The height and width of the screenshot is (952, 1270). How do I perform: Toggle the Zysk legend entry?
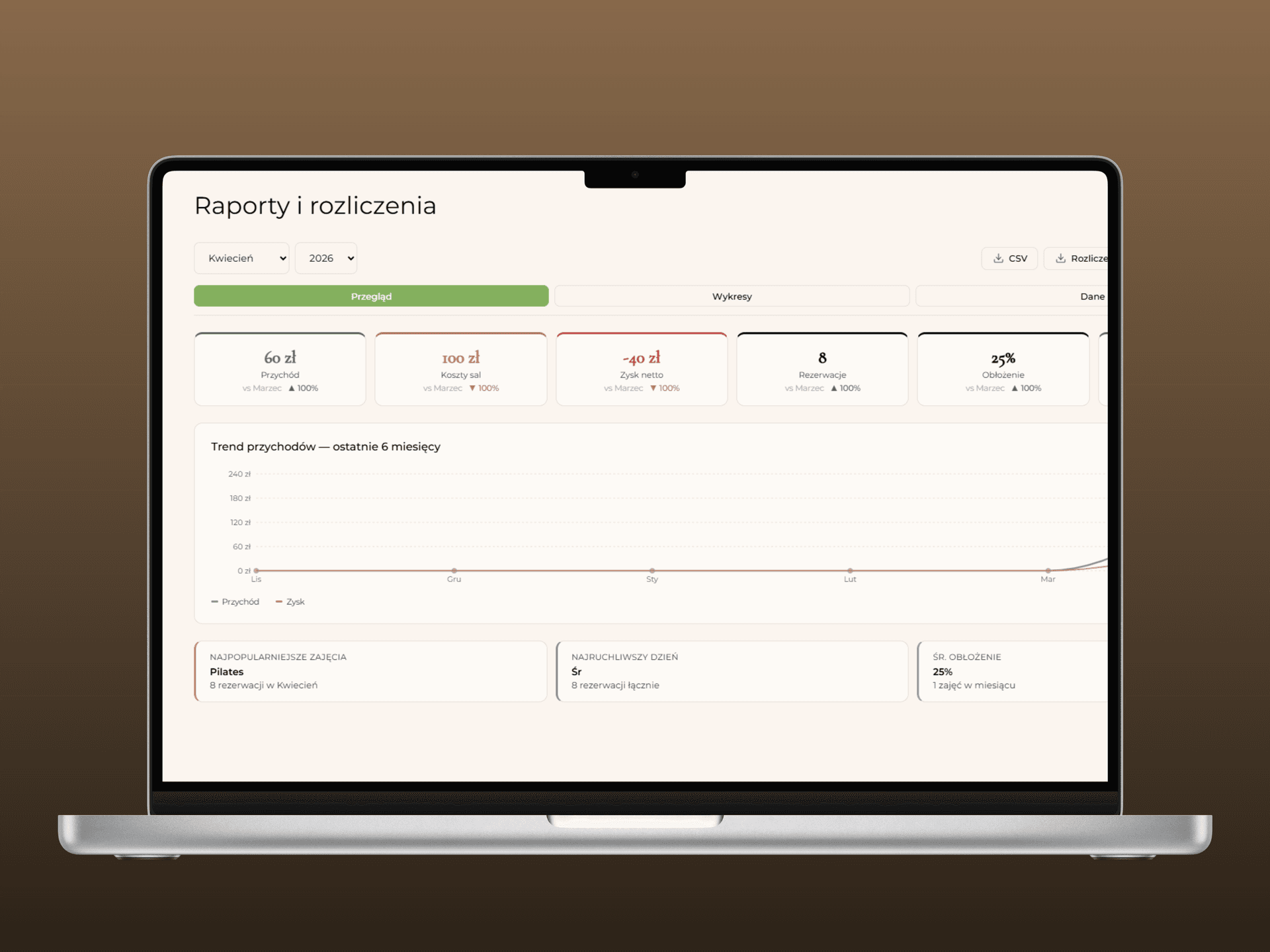click(x=290, y=602)
